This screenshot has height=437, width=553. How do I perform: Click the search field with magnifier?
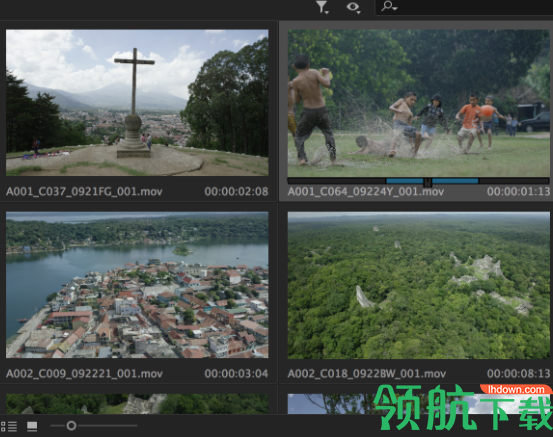464,7
